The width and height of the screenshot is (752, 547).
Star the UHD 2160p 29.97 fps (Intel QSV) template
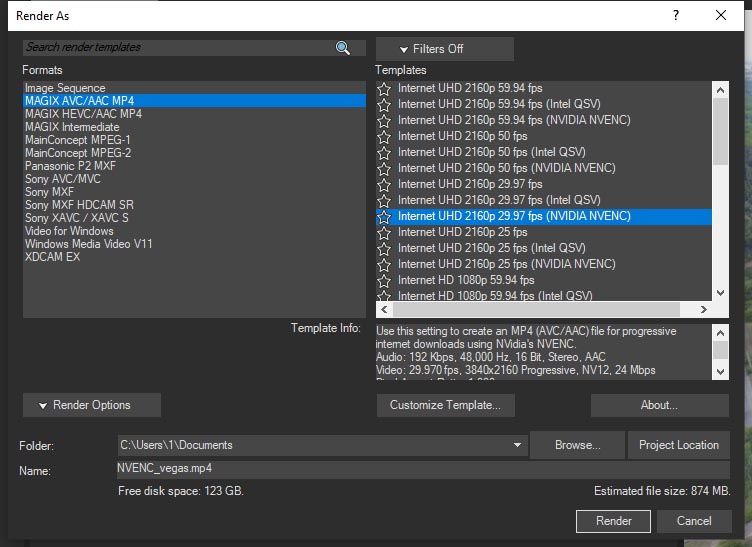(x=384, y=200)
